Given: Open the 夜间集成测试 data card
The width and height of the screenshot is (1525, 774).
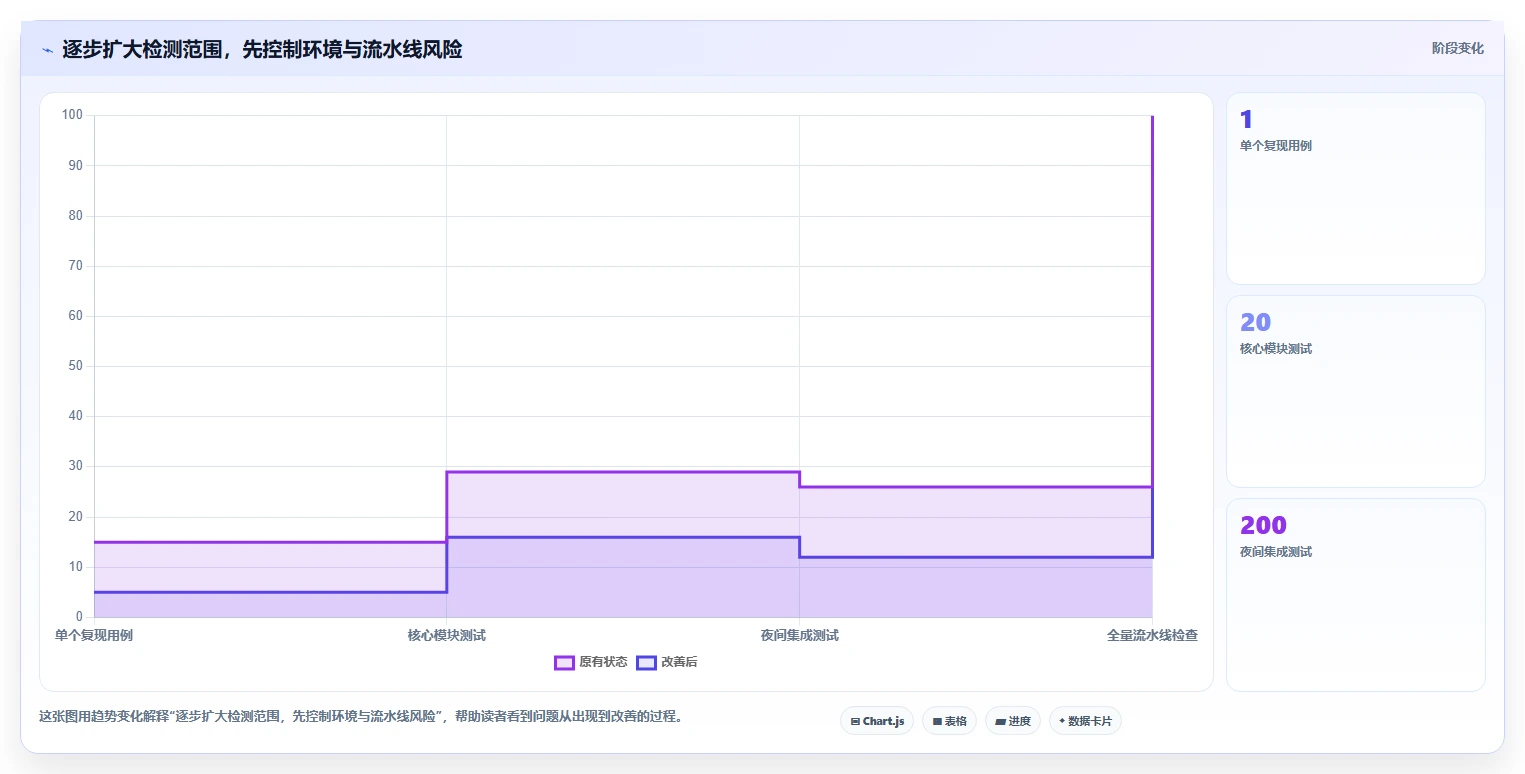Looking at the screenshot, I should coord(1355,595).
